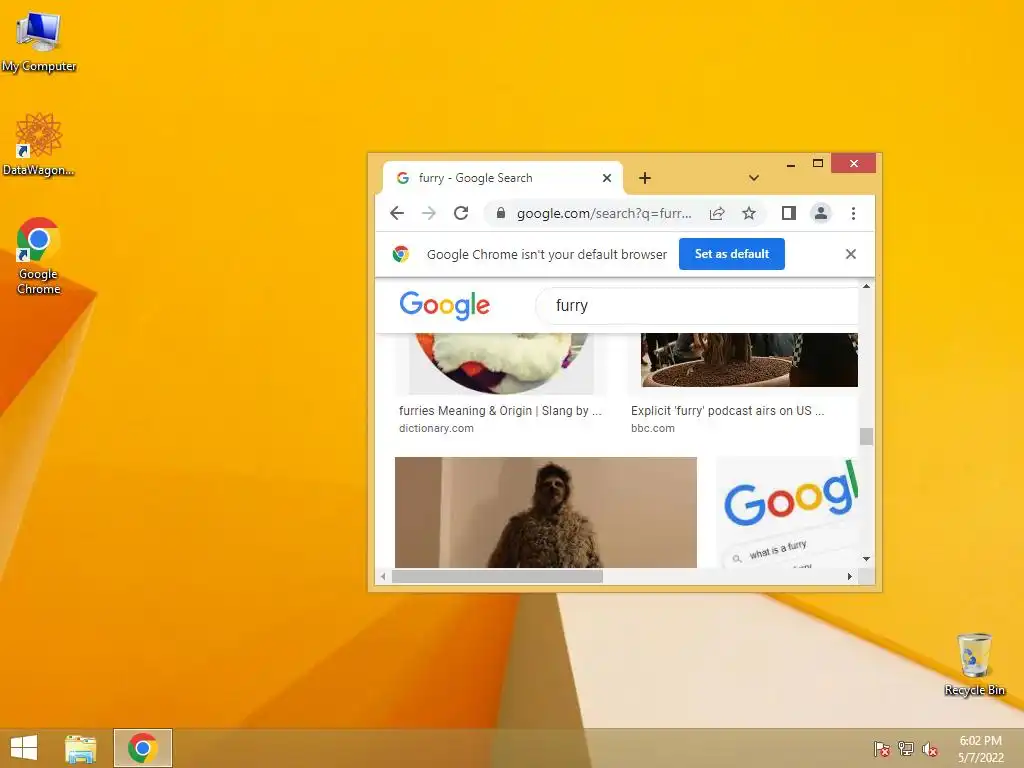Select the Recycle Bin desktop icon
This screenshot has height=768, width=1024.
coord(974,664)
